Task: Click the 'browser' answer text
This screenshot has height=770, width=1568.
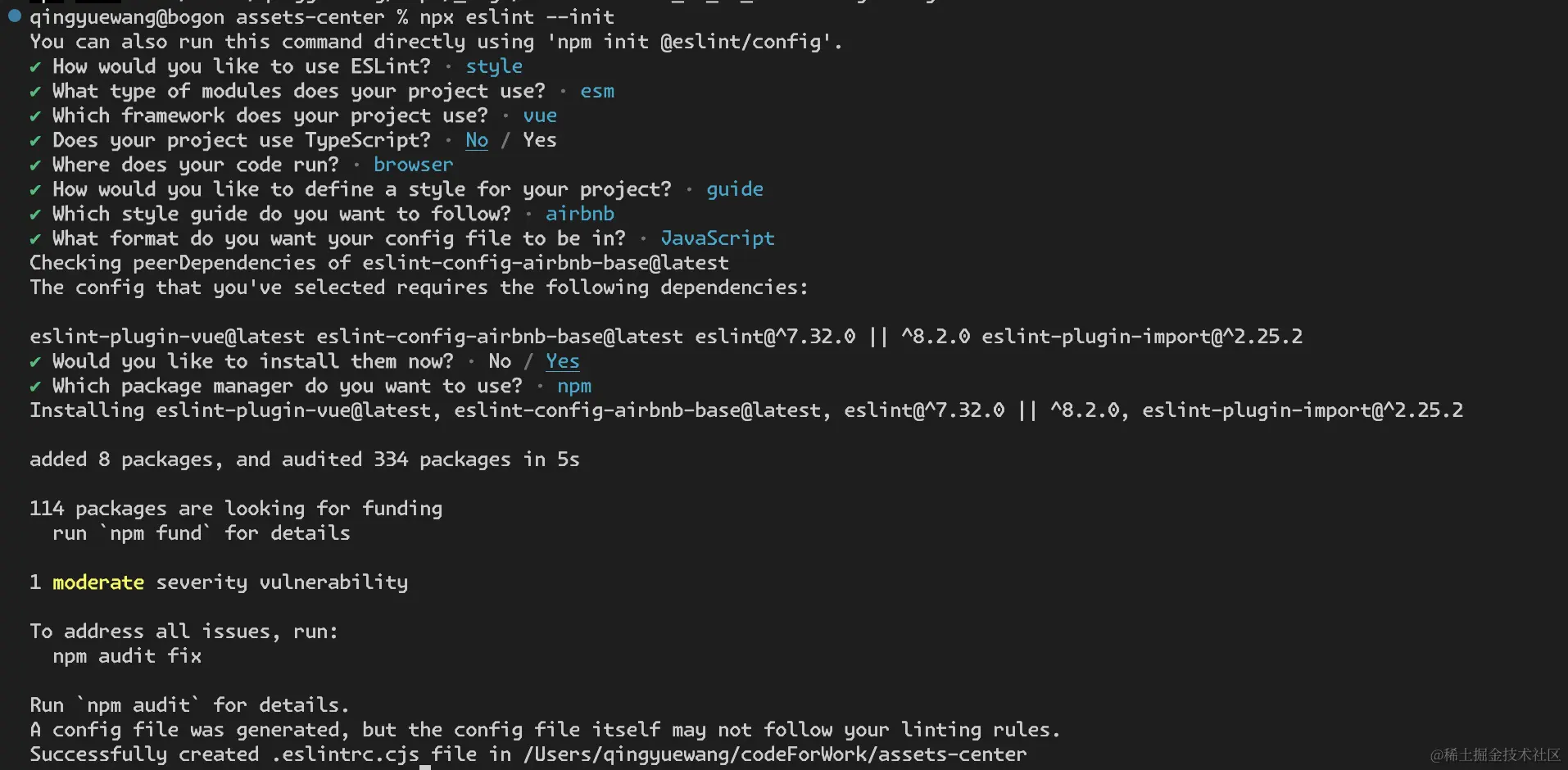Action: [x=413, y=165]
